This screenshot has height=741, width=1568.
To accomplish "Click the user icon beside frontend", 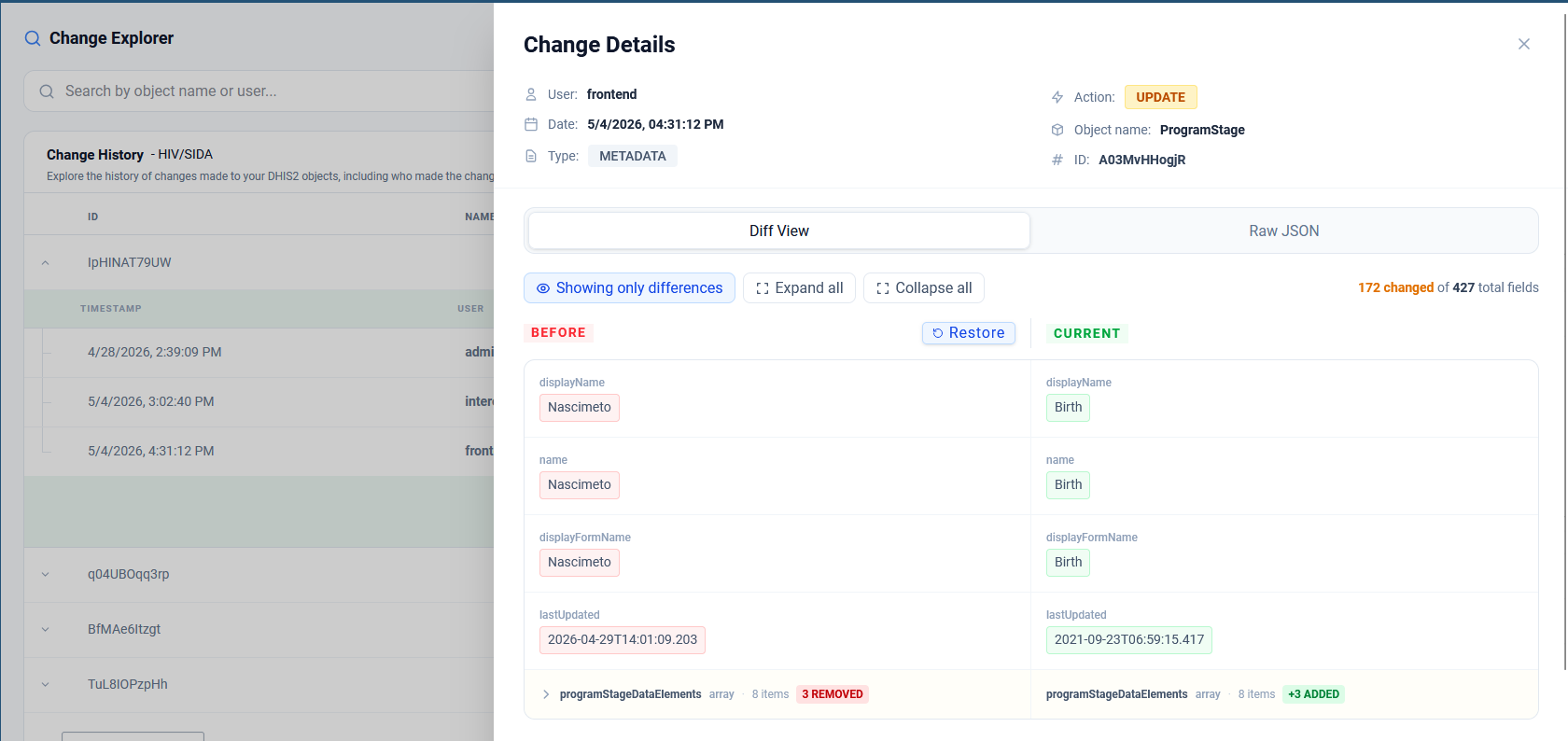I will pyautogui.click(x=531, y=94).
